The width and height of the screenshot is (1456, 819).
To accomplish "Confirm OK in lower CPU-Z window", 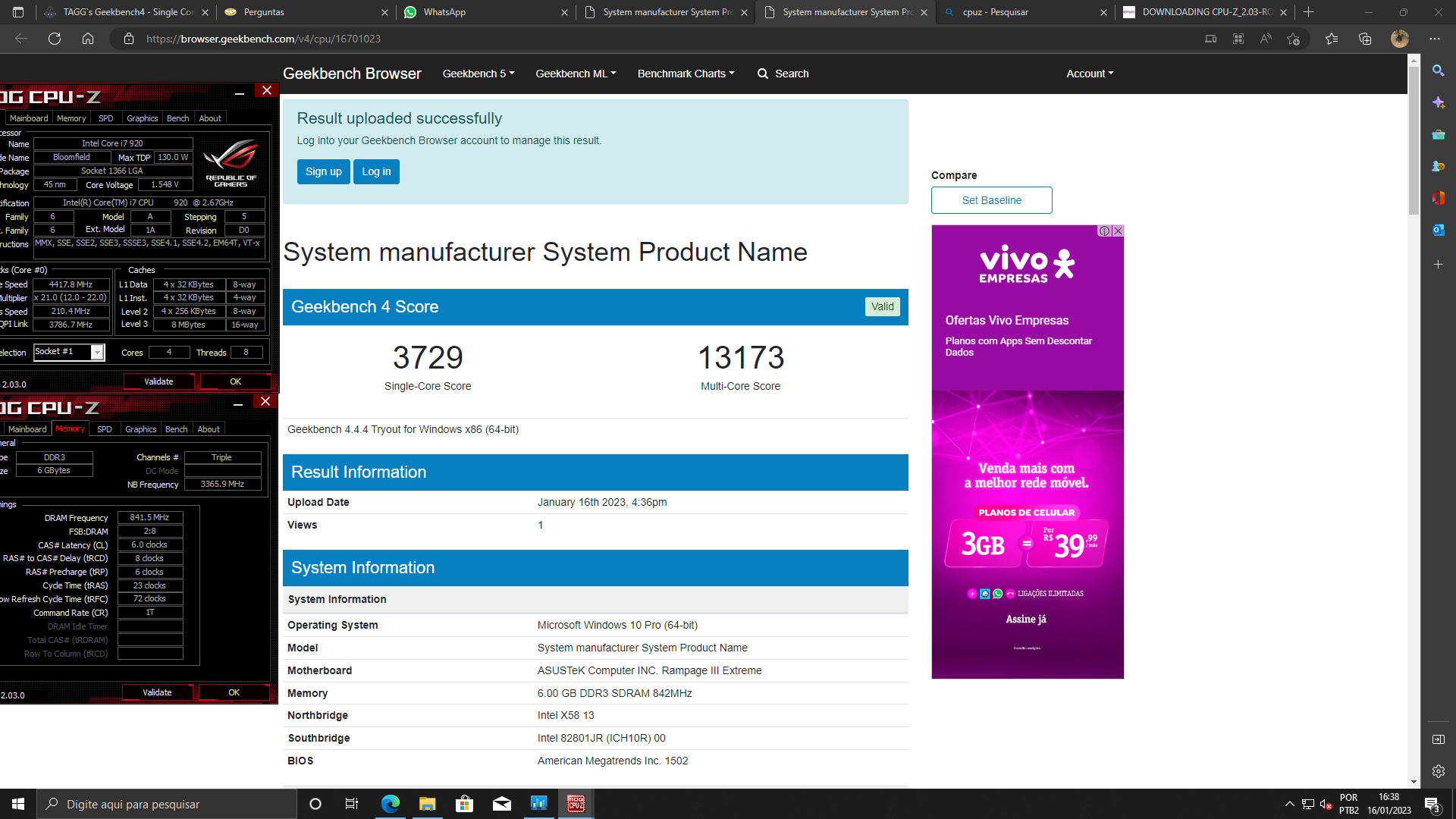I will pos(234,692).
